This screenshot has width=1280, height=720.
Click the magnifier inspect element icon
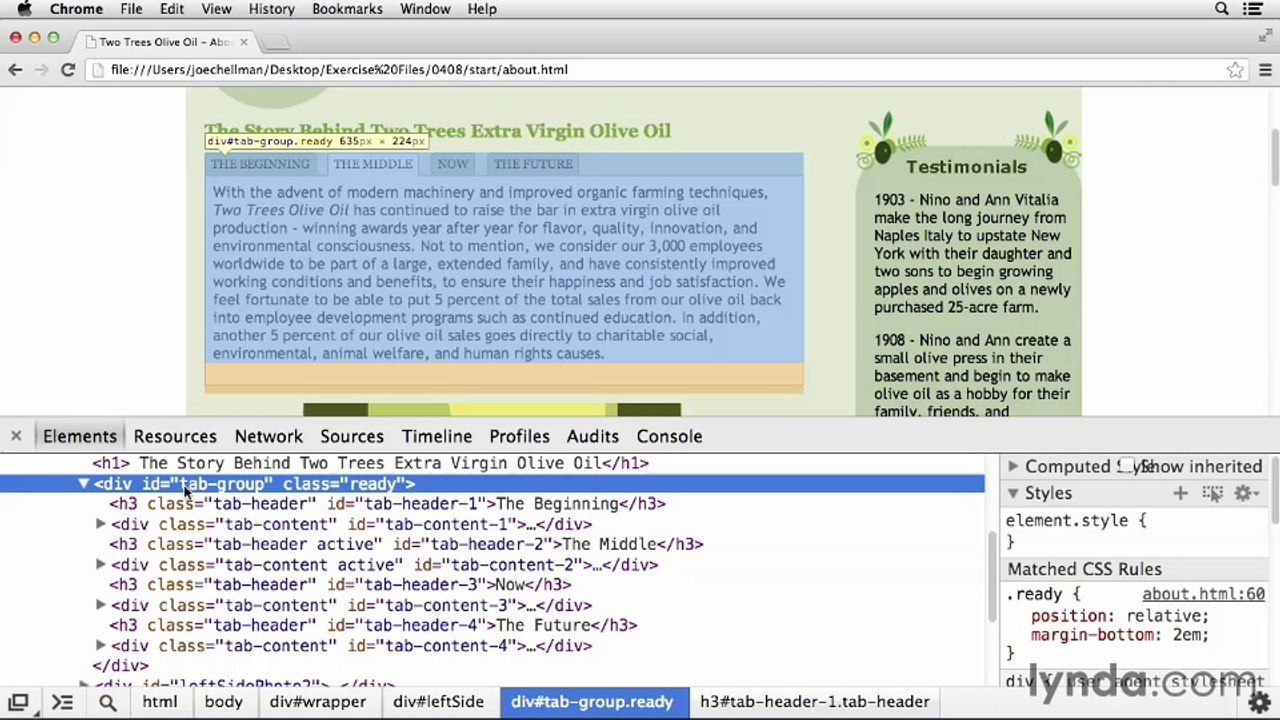pos(107,702)
